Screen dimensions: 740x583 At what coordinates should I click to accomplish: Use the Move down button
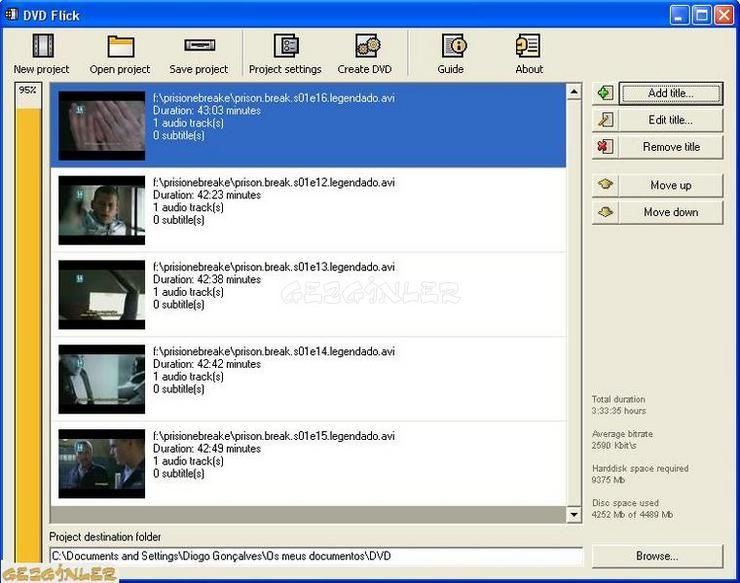pos(671,212)
